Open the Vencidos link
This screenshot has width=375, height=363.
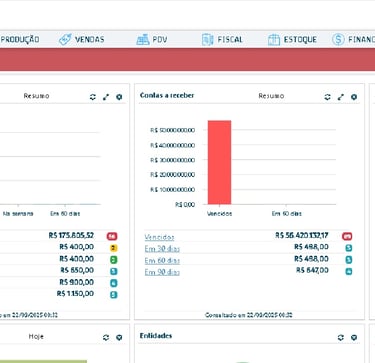(x=159, y=237)
